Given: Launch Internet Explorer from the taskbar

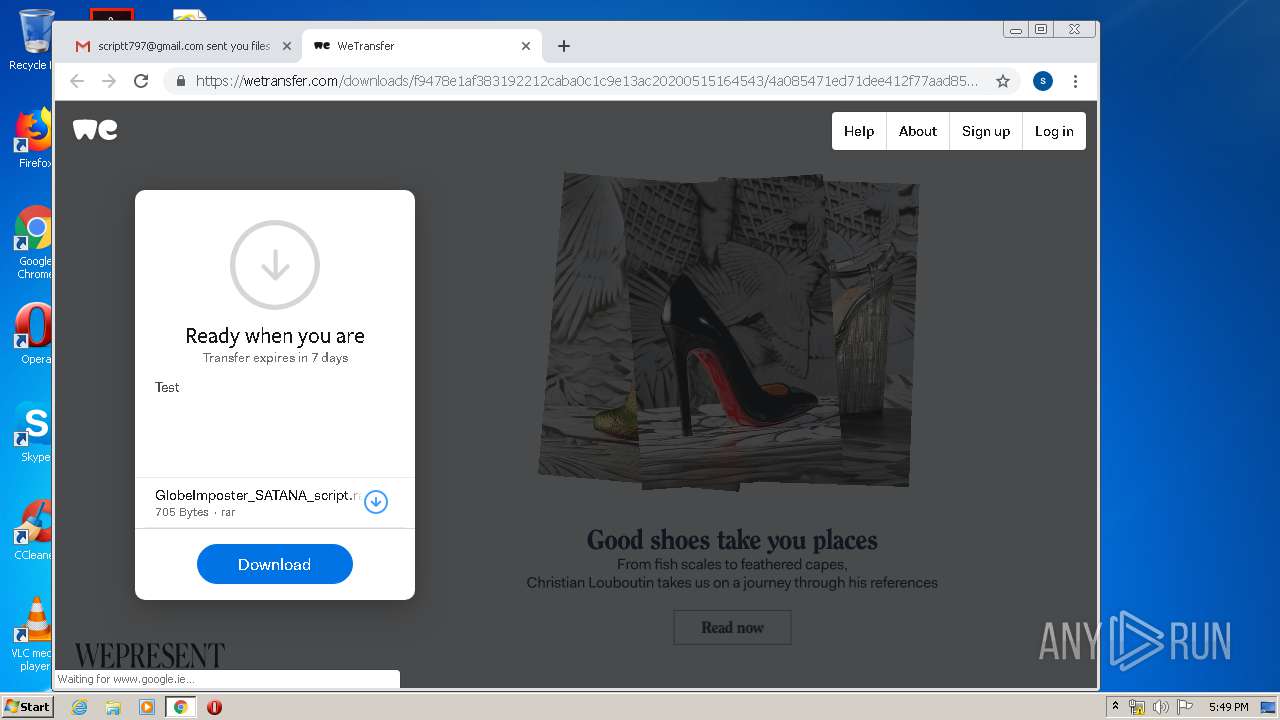Looking at the screenshot, I should tap(80, 707).
